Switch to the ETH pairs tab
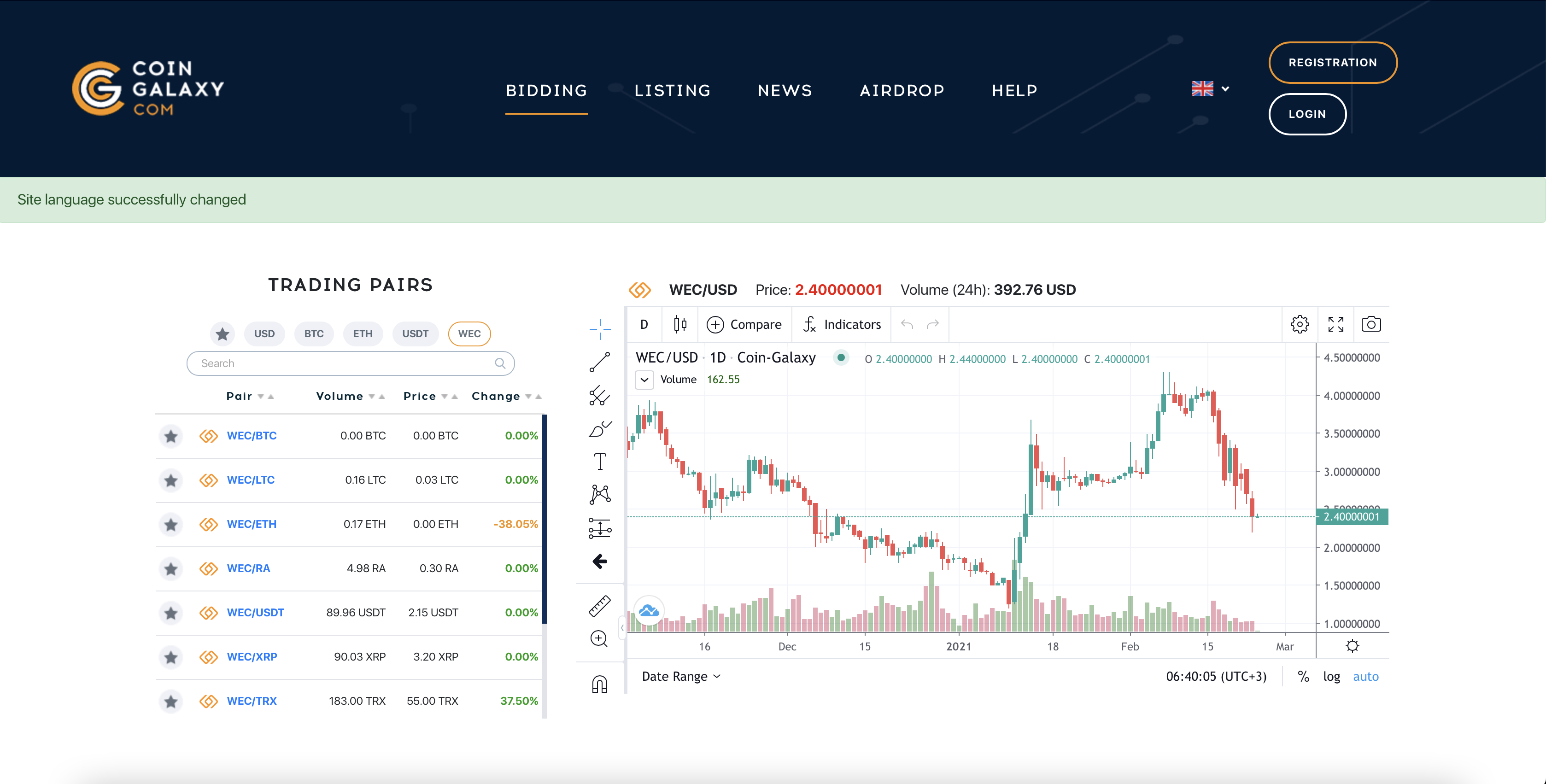 coord(363,334)
